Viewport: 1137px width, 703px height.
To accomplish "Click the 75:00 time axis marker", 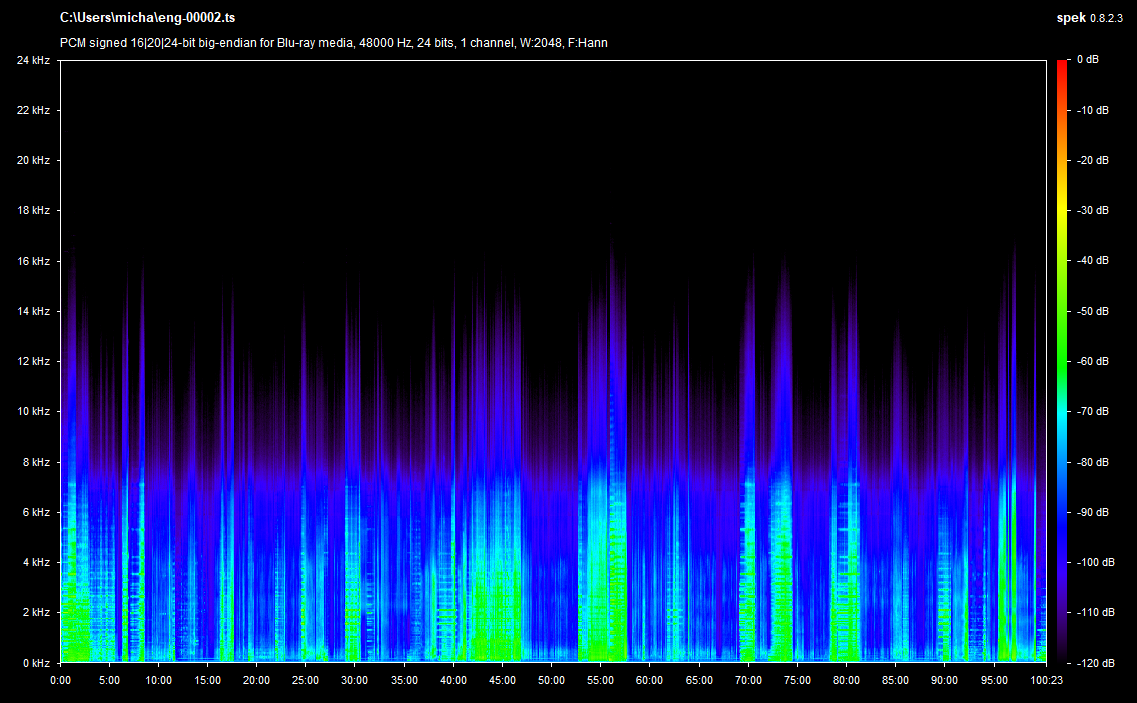I will [x=796, y=679].
